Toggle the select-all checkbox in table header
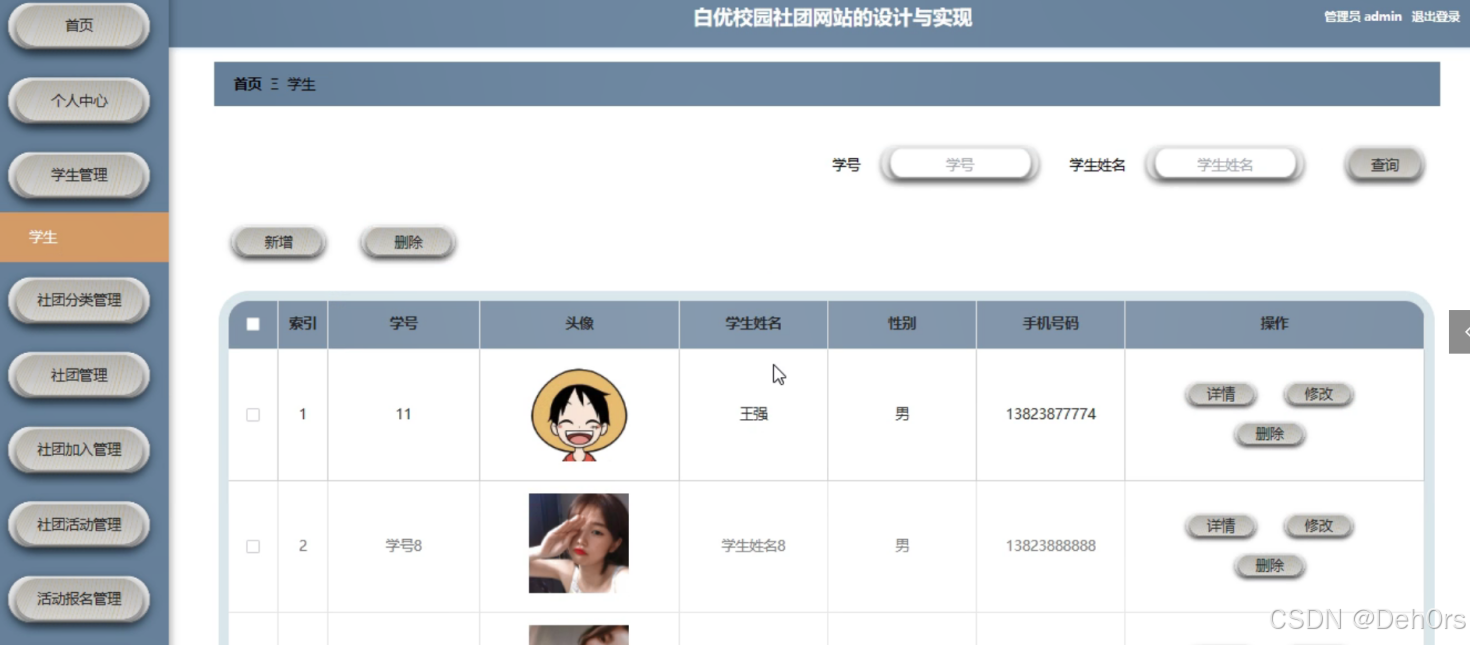Viewport: 1470px width, 645px height. tap(253, 324)
